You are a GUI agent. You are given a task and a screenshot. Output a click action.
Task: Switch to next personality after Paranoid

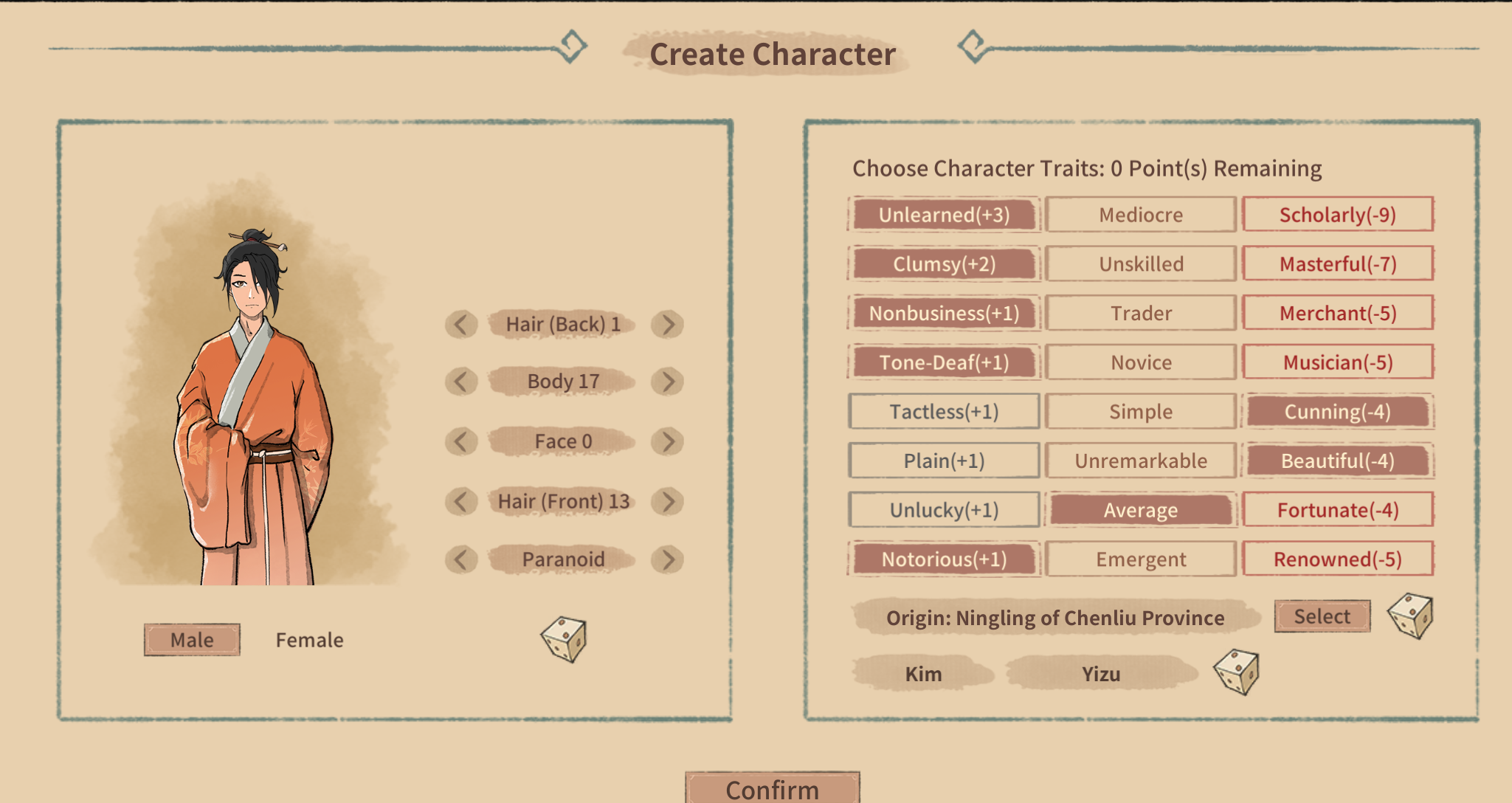(x=668, y=559)
